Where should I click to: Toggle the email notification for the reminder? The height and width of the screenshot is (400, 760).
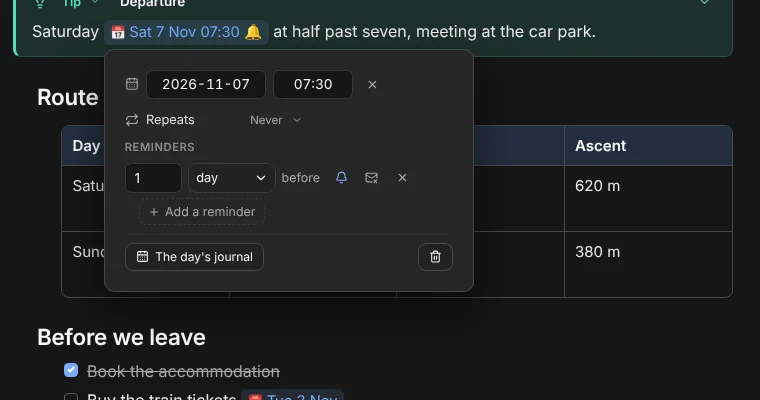pyautogui.click(x=371, y=177)
